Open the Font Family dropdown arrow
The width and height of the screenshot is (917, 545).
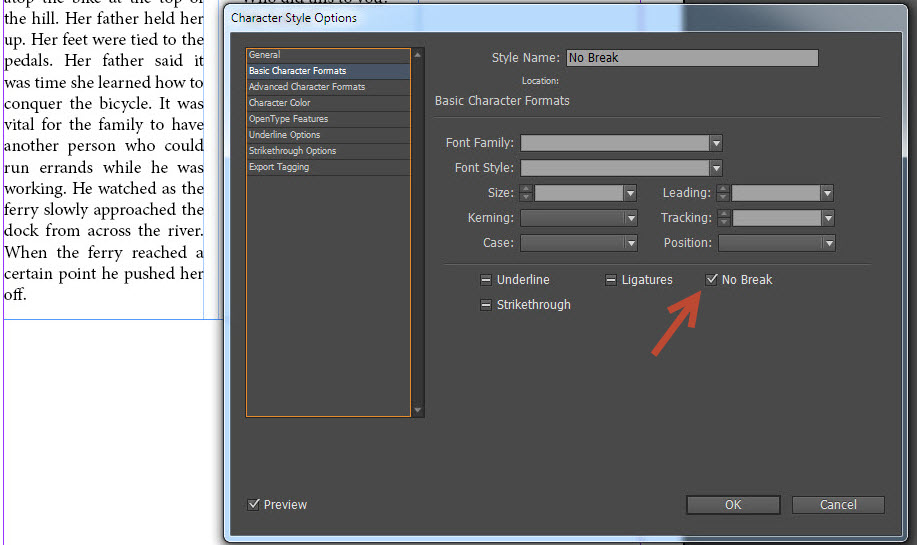(x=716, y=143)
